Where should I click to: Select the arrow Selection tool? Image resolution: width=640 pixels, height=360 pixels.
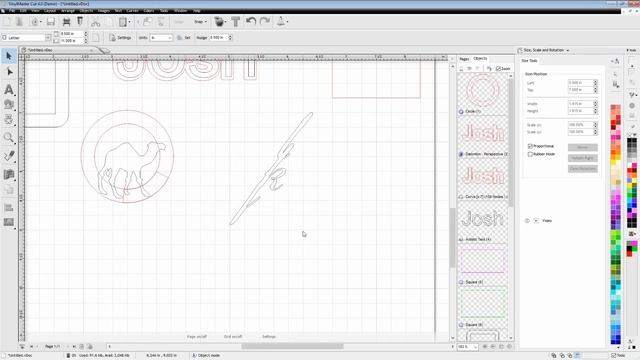[x=9, y=56]
